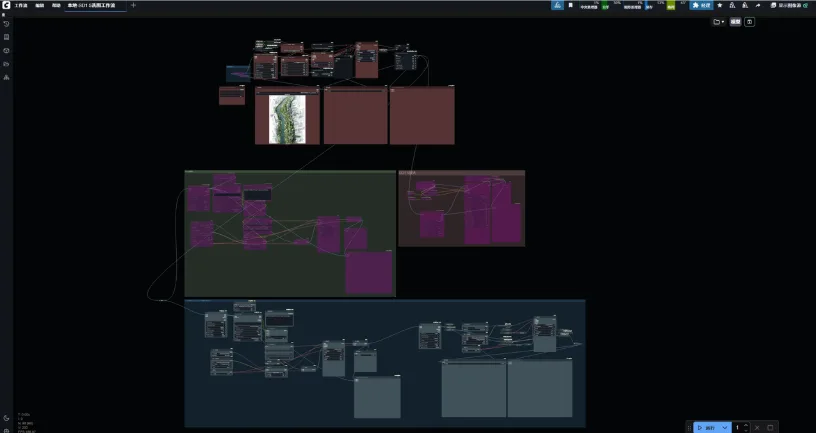Open the model library sidebar icon
Image resolution: width=816 pixels, height=433 pixels.
(x=6, y=51)
